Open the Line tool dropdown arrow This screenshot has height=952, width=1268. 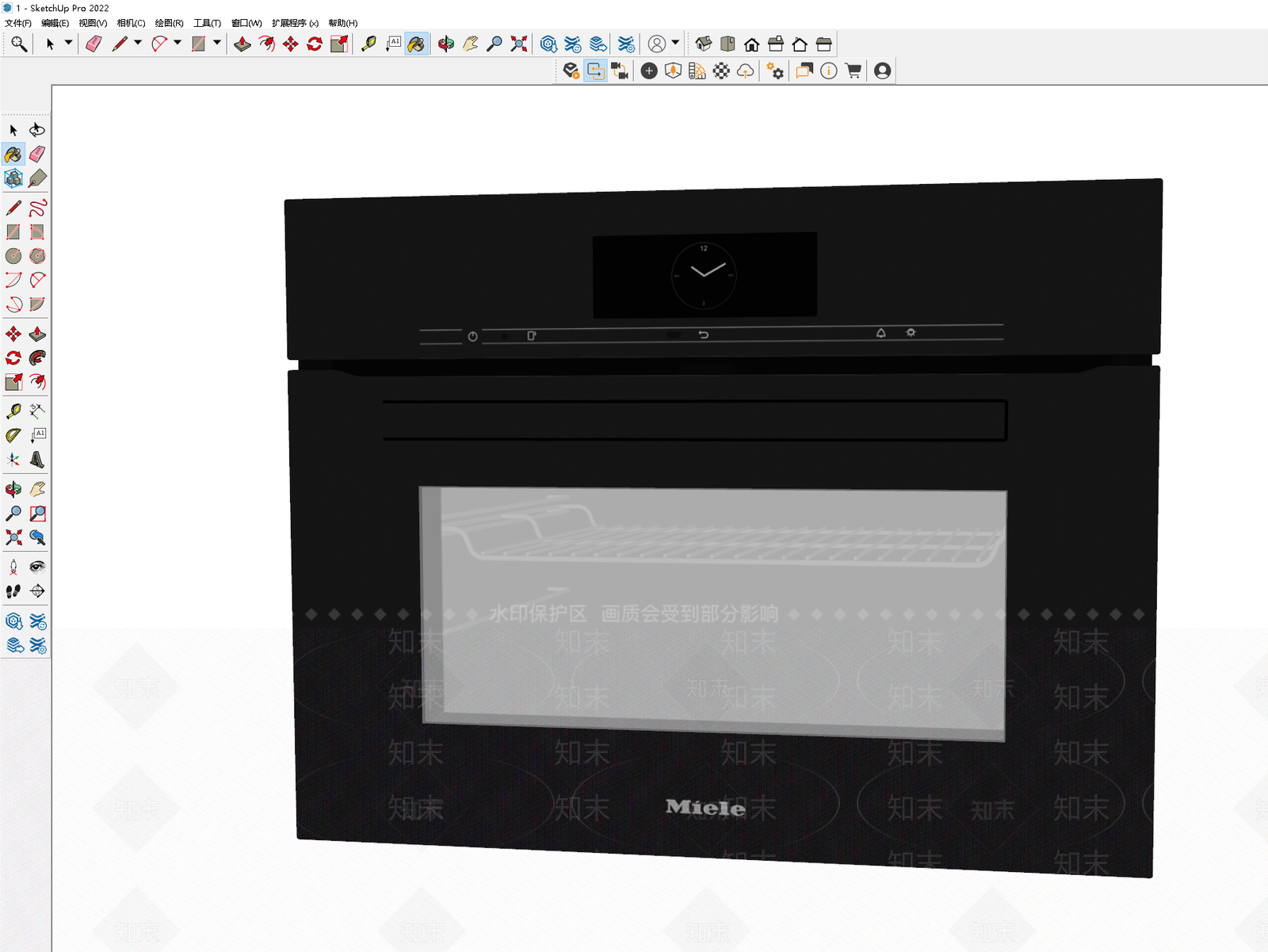[x=138, y=44]
